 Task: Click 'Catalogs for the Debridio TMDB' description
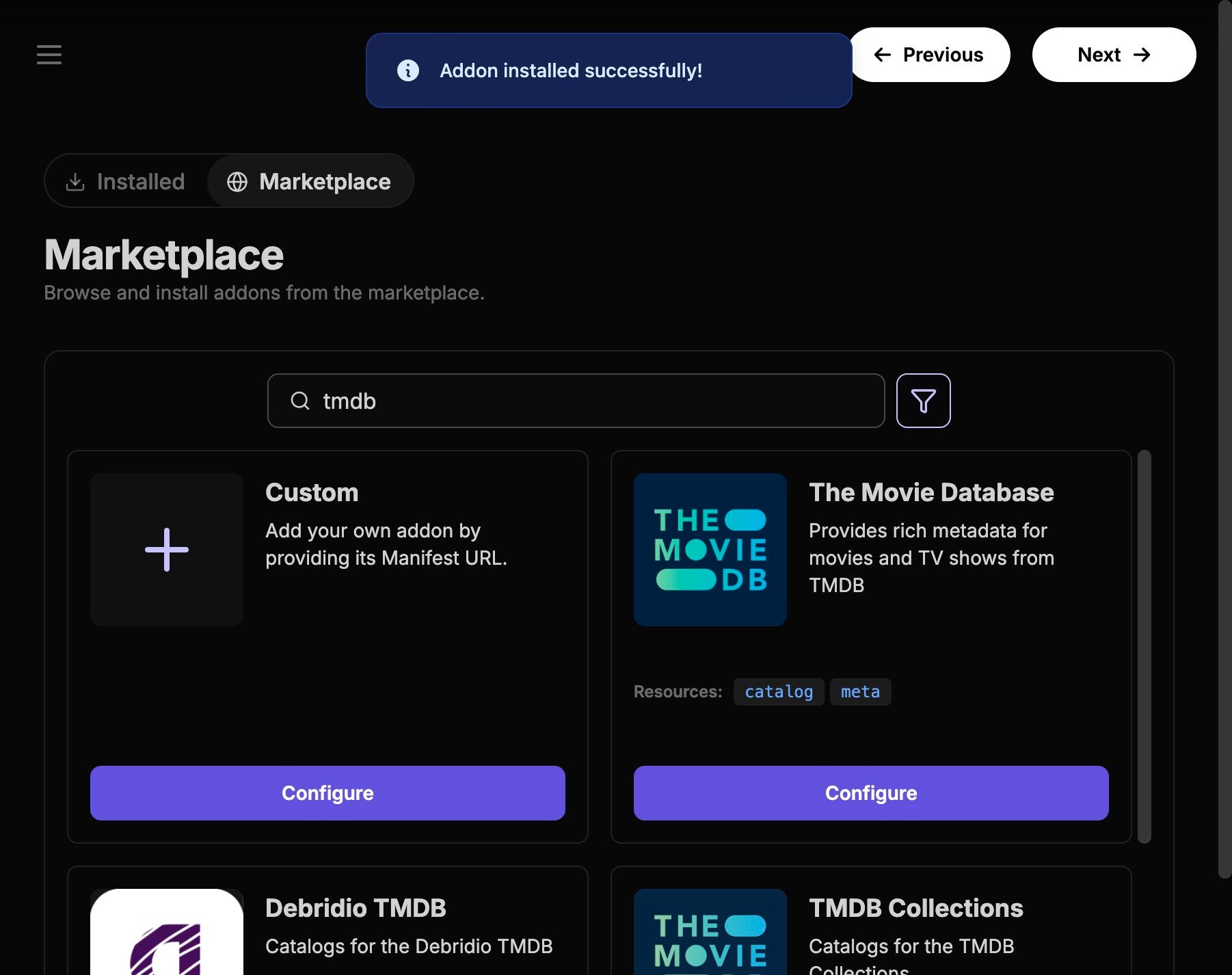[x=409, y=946]
